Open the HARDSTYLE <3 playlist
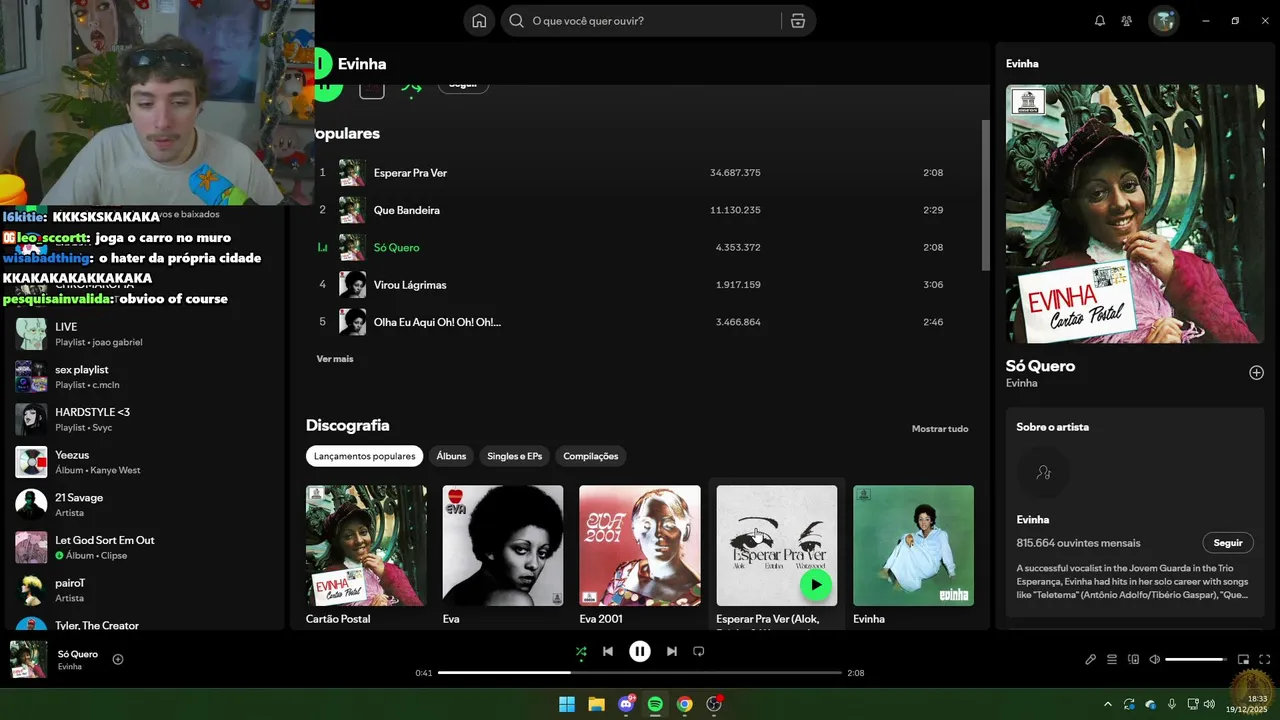 pyautogui.click(x=145, y=419)
